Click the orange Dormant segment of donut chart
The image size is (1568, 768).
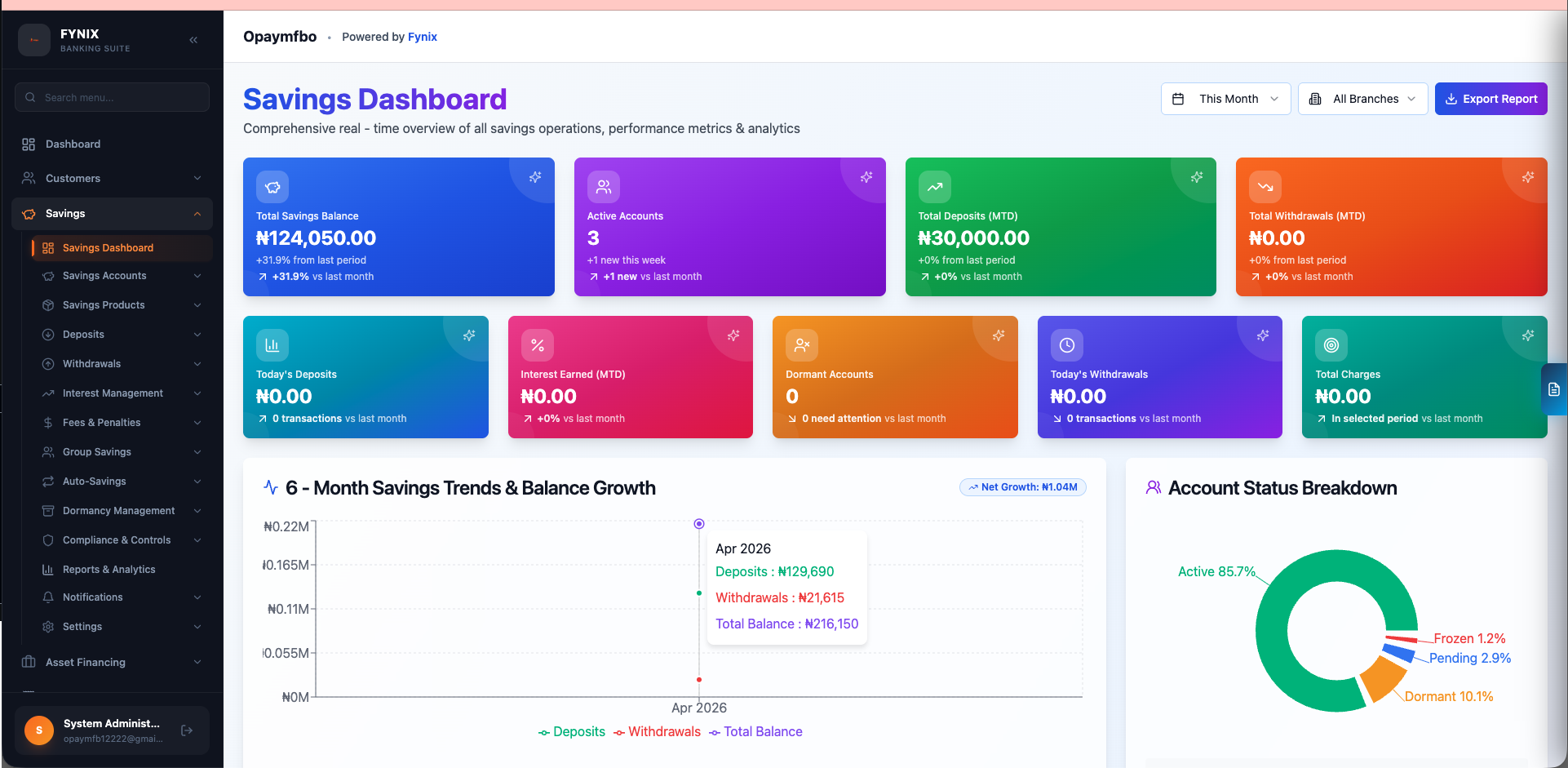(1384, 677)
